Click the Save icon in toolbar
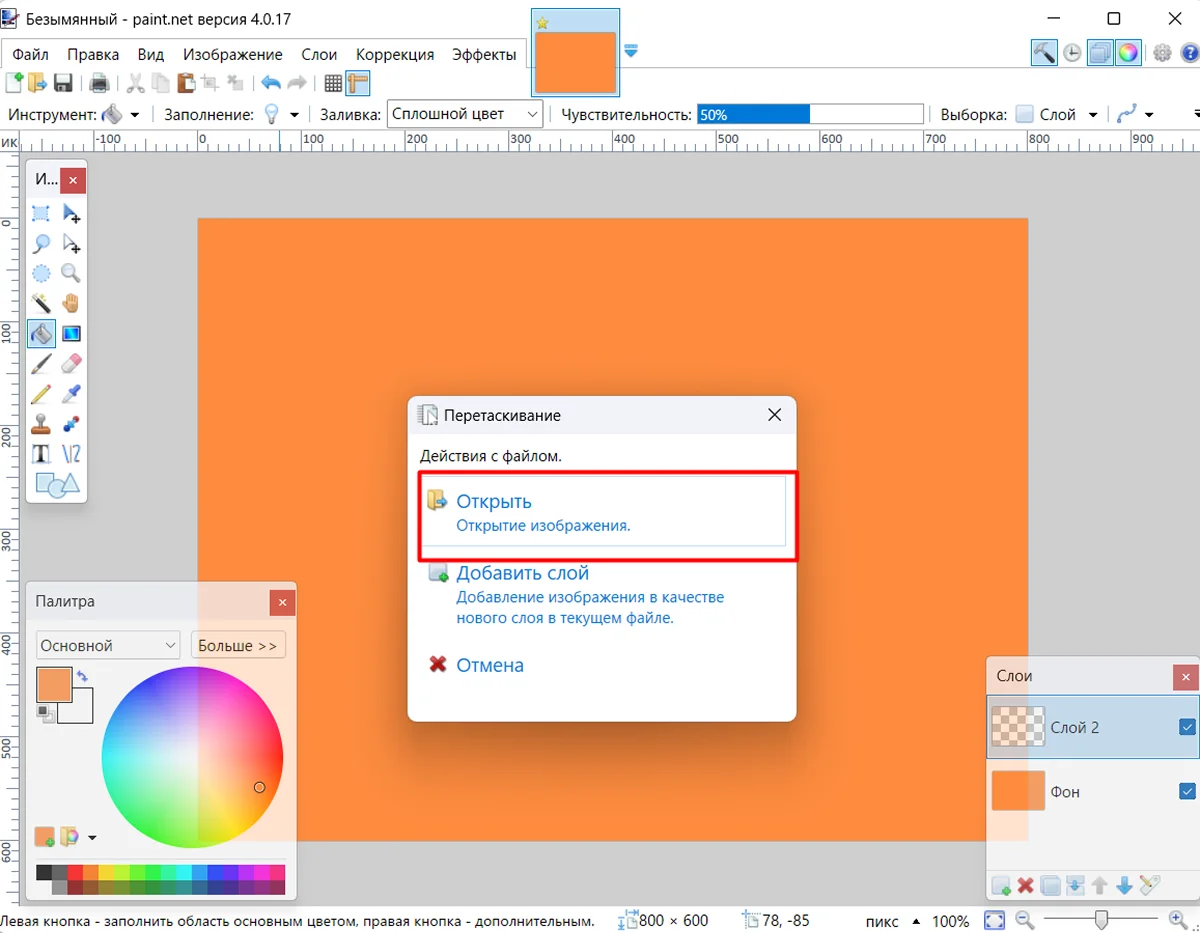Image resolution: width=1200 pixels, height=933 pixels. [63, 83]
